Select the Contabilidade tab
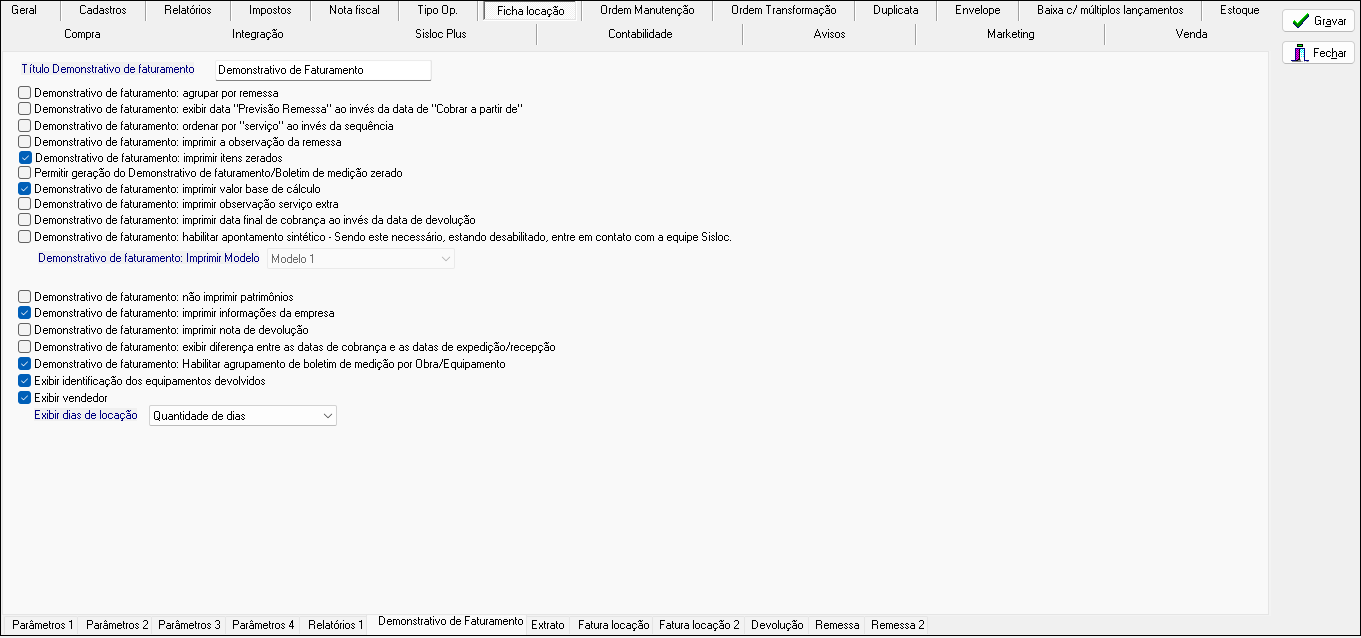Viewport: 1361px width, 638px height. coord(640,34)
